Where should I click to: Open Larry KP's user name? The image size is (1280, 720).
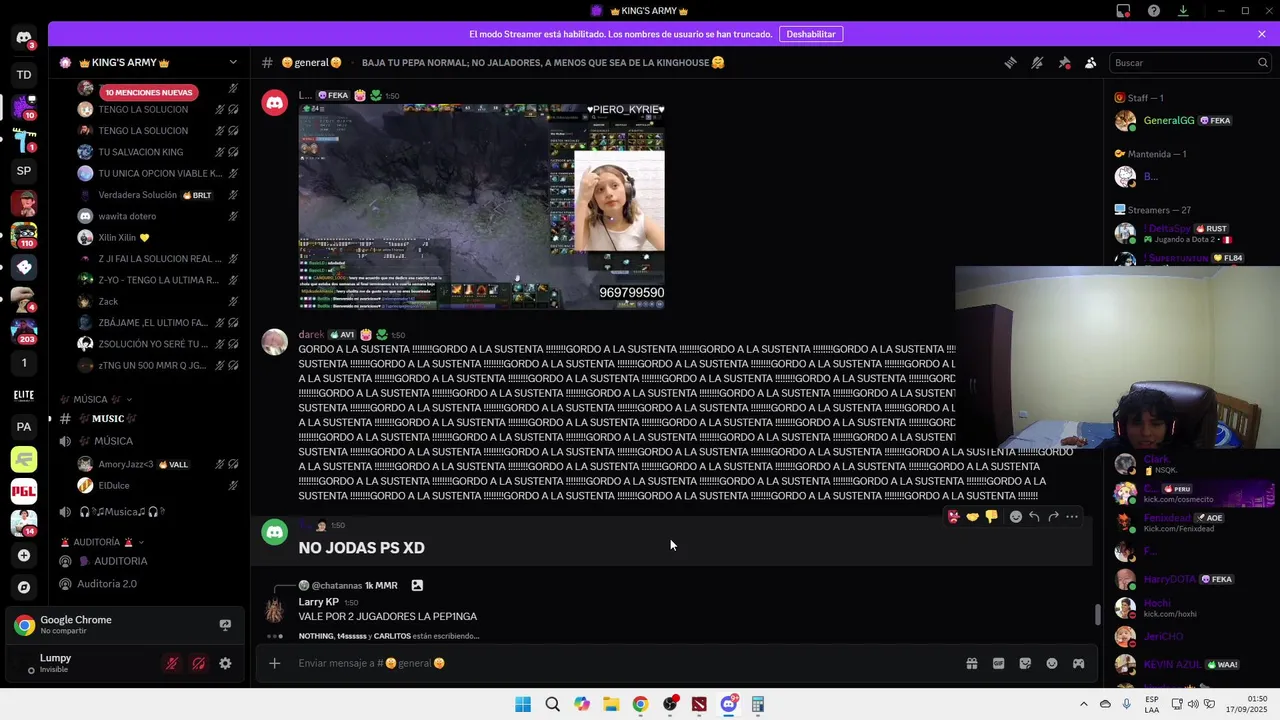click(318, 602)
